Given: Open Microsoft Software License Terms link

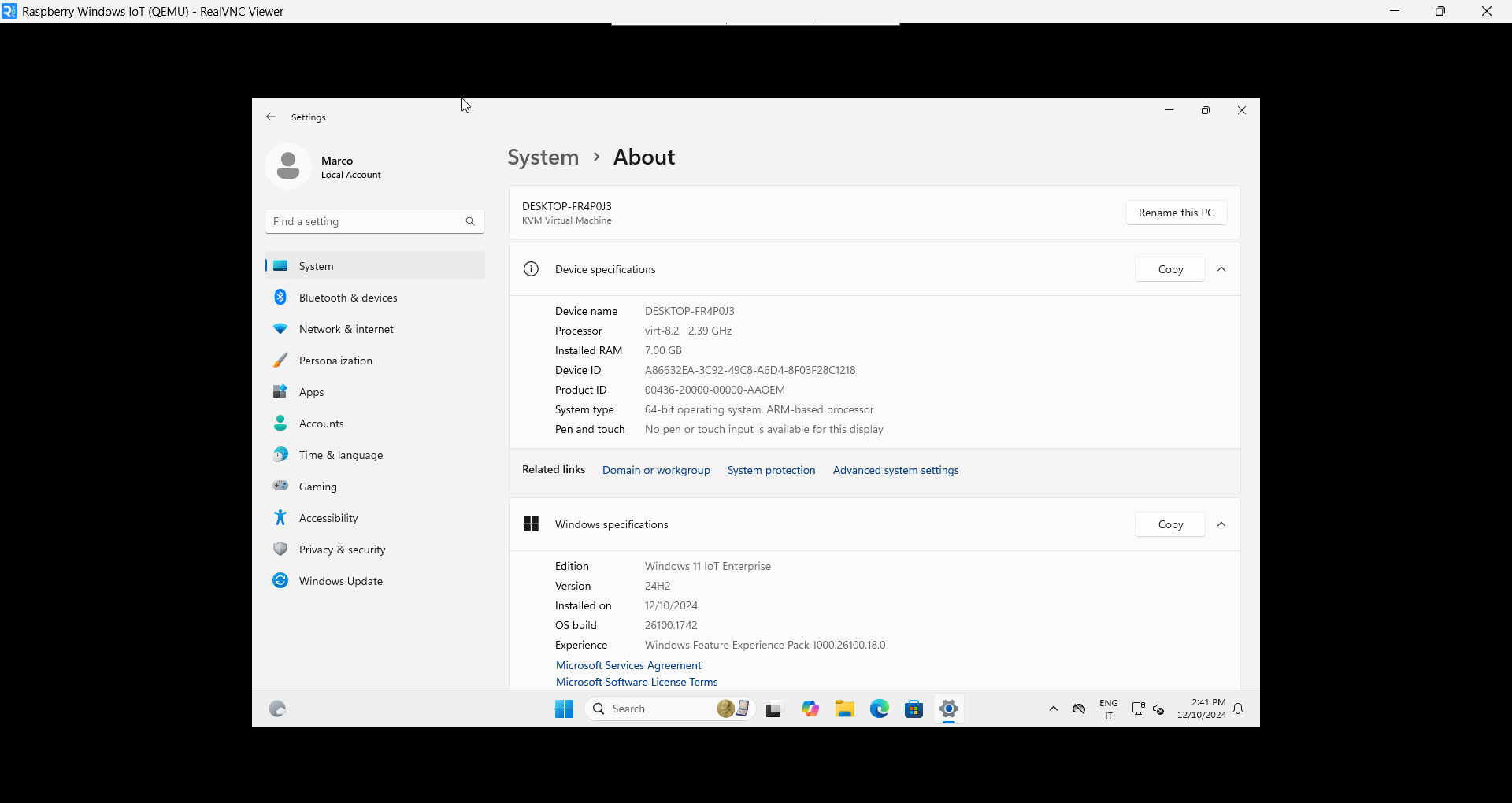Looking at the screenshot, I should [637, 682].
